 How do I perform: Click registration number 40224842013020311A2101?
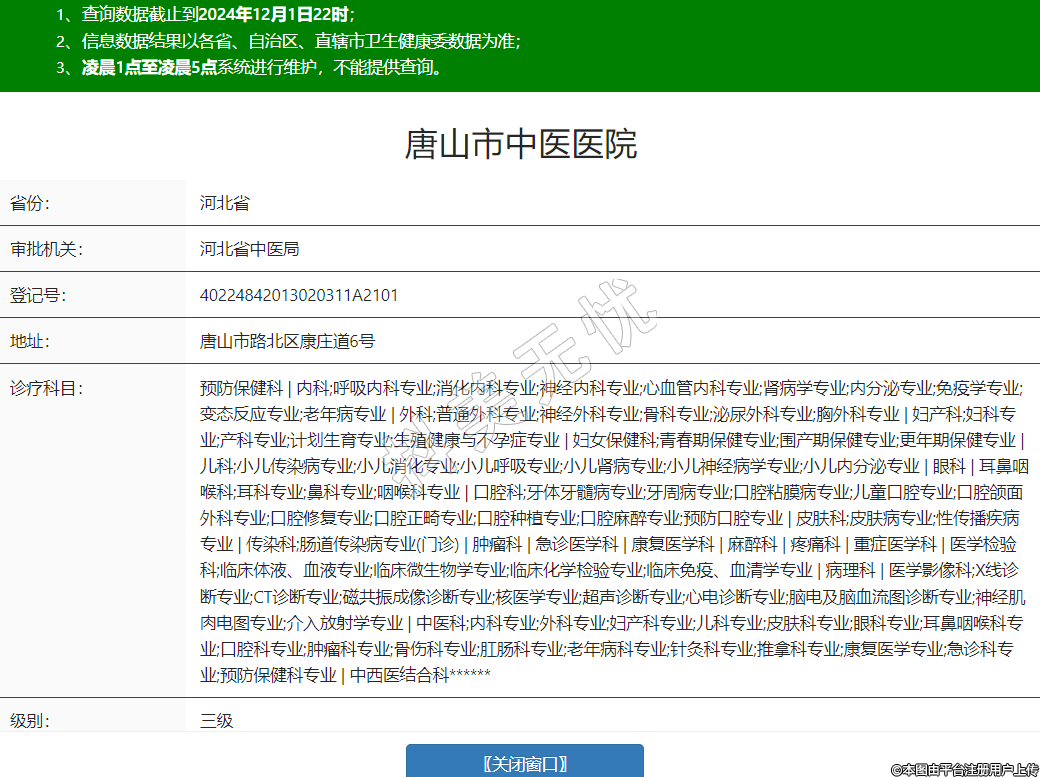299,295
